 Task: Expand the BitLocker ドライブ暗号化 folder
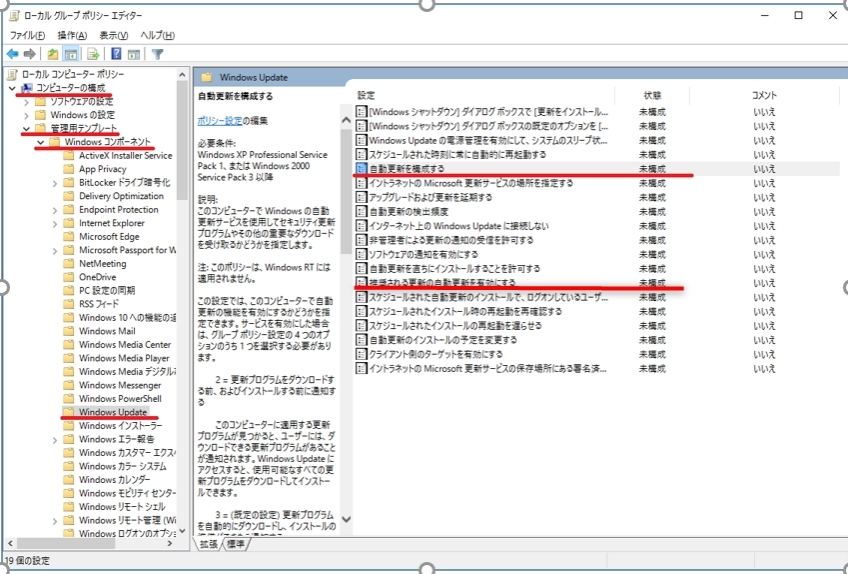(x=55, y=183)
